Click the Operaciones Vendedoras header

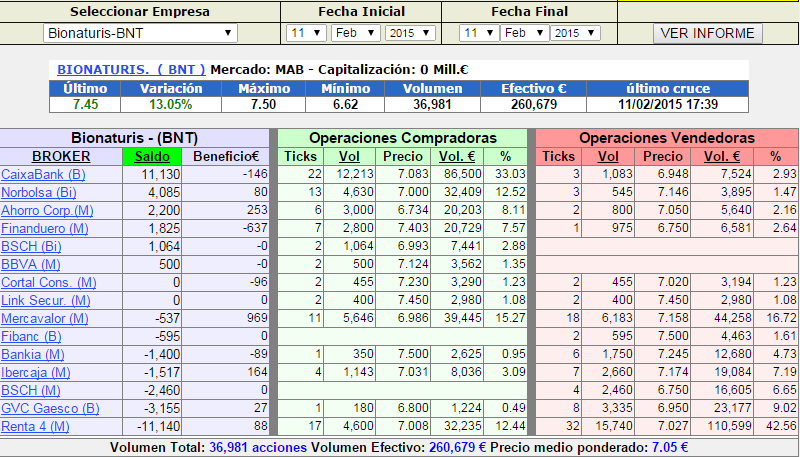(667, 138)
